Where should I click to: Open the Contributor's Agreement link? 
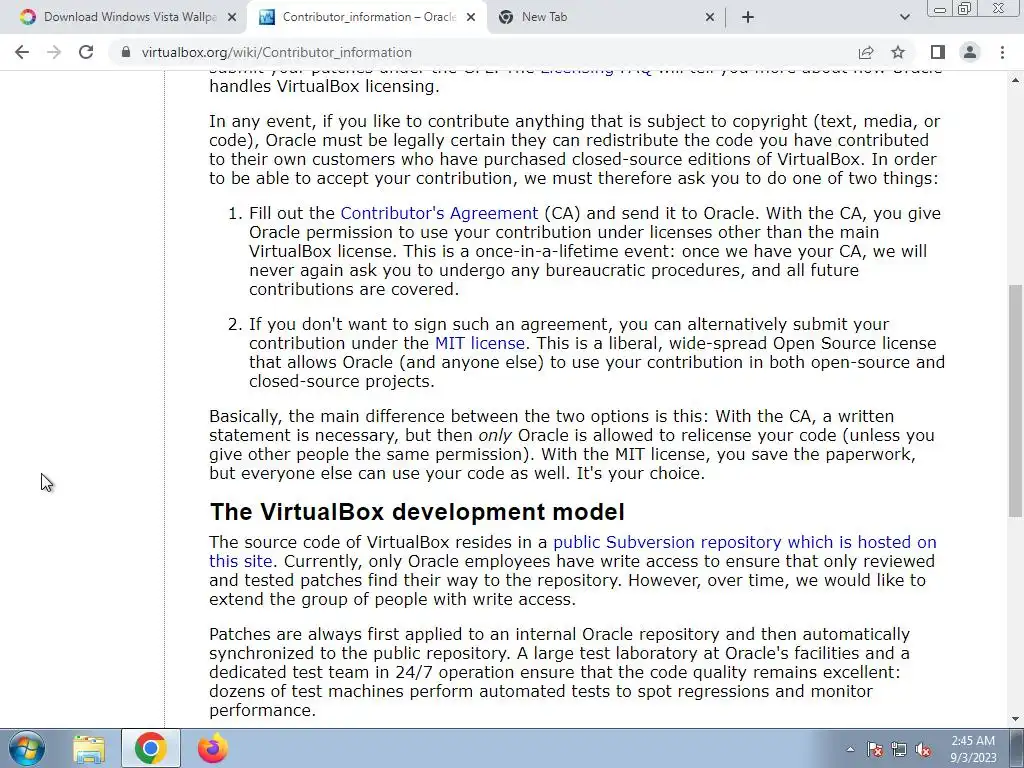[440, 214]
